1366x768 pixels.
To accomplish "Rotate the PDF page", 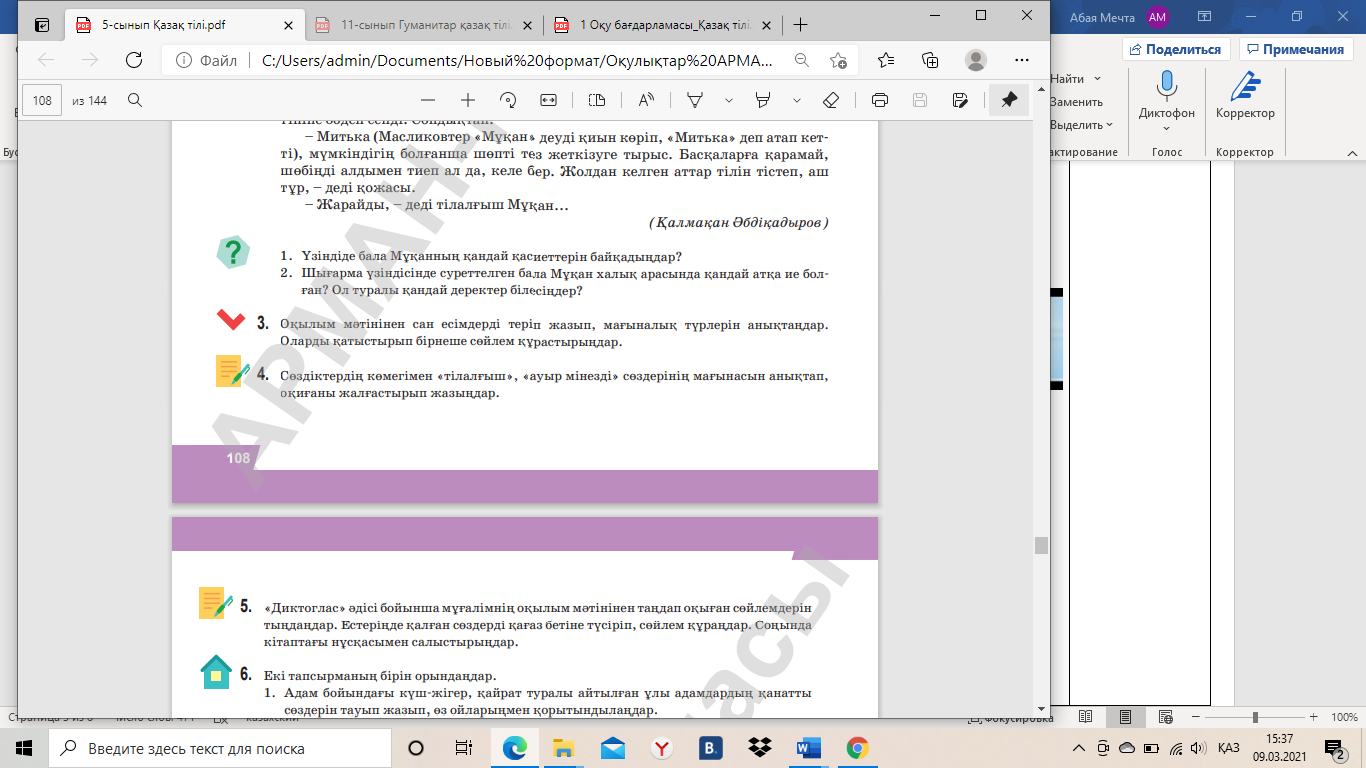I will point(508,100).
